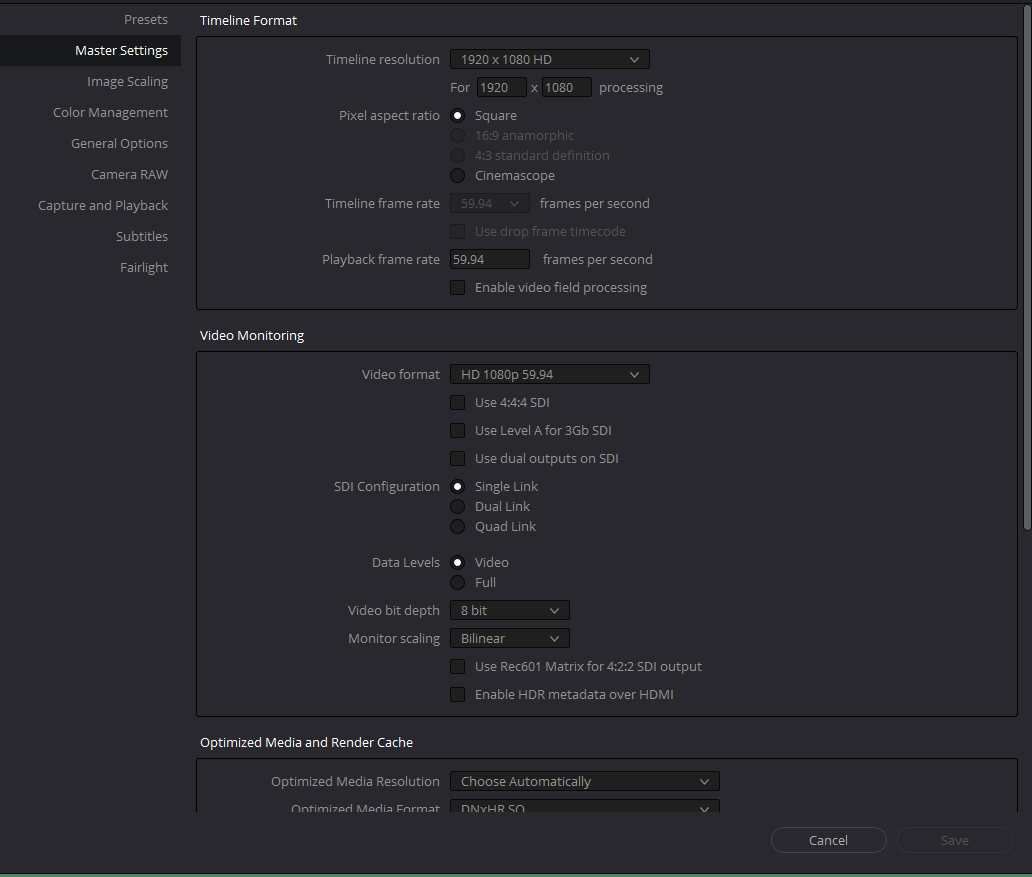Select Video data levels
This screenshot has width=1032, height=877.
pos(457,562)
